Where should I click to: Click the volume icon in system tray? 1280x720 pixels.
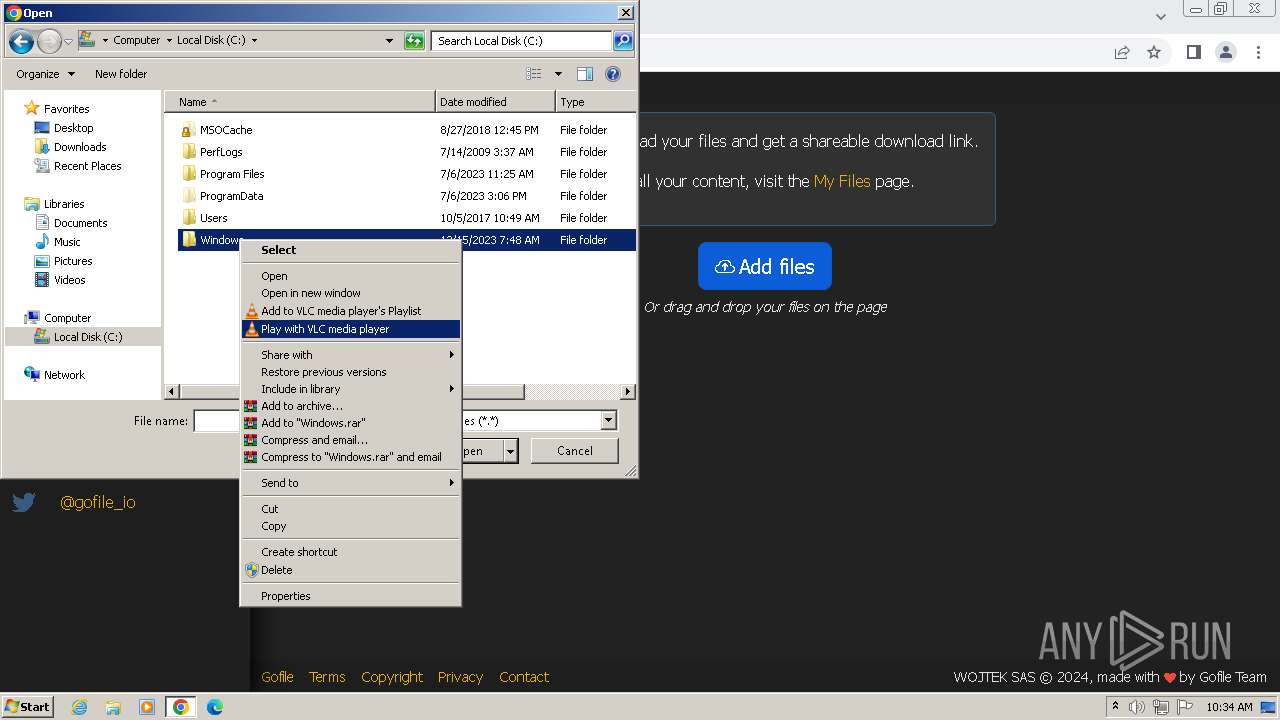coord(1137,707)
